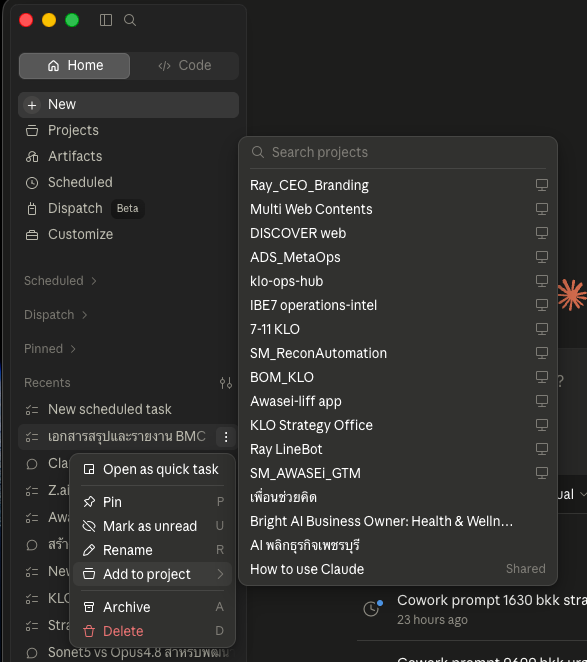Open Projects in the sidebar
The width and height of the screenshot is (587, 662).
tap(128, 130)
